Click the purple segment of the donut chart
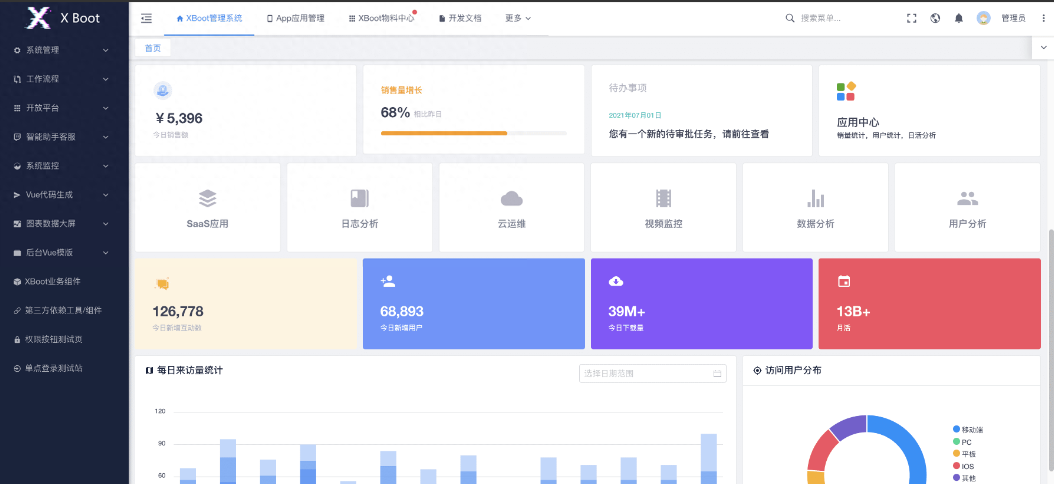Viewport: 1054px width, 484px height. pos(848,428)
